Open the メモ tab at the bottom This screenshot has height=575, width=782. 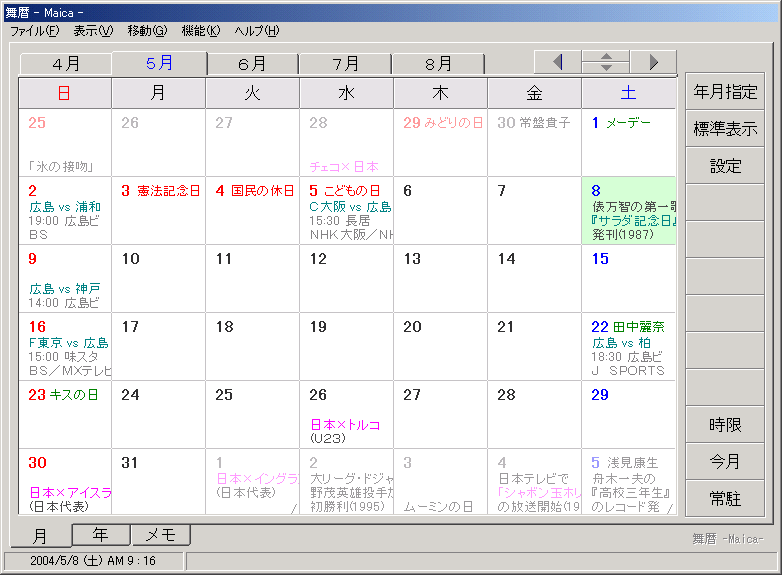coord(161,534)
